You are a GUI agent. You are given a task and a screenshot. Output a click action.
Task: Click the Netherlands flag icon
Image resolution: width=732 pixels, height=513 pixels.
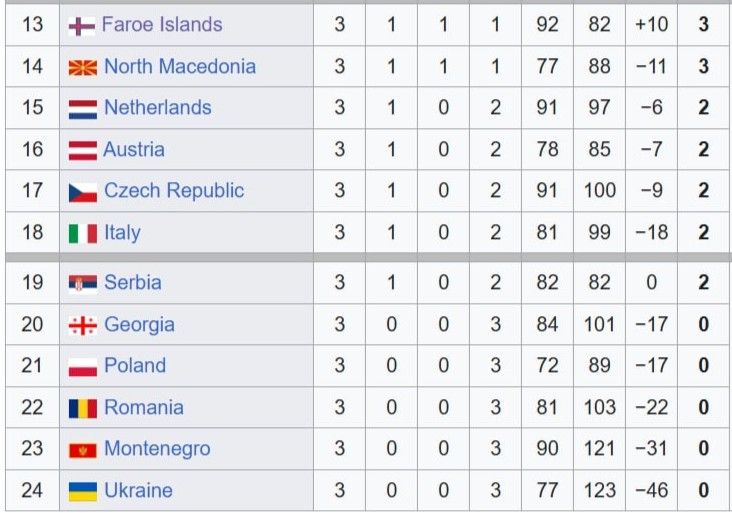tap(82, 109)
